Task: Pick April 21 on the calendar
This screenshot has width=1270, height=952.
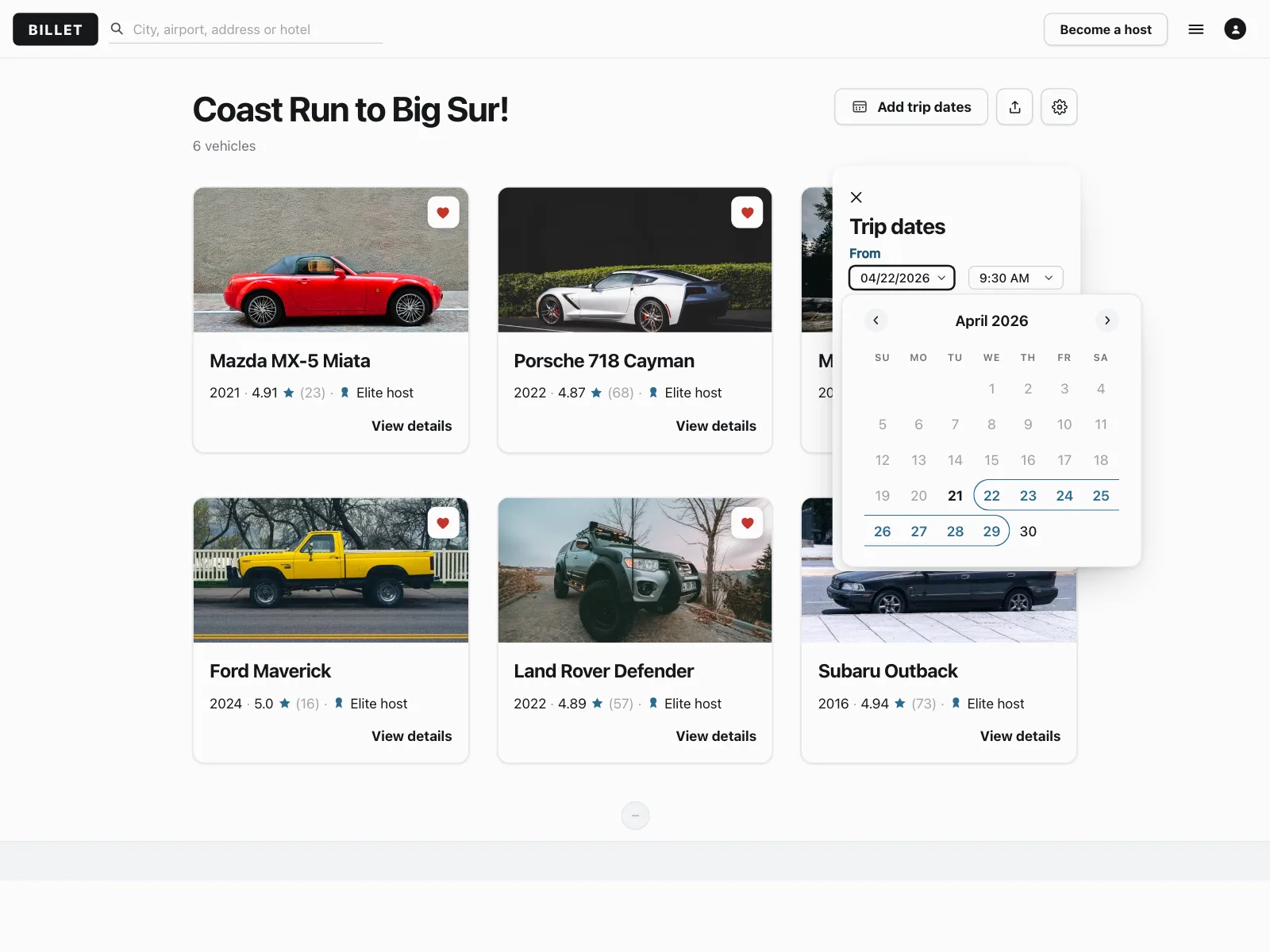Action: point(955,496)
